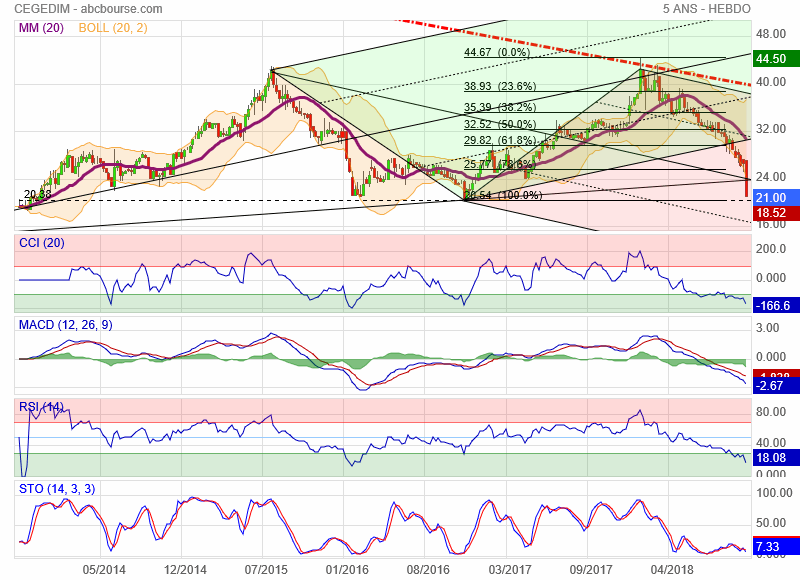
Task: Click the Fibonacci label "20.54 (100.0%)"
Action: coord(504,195)
